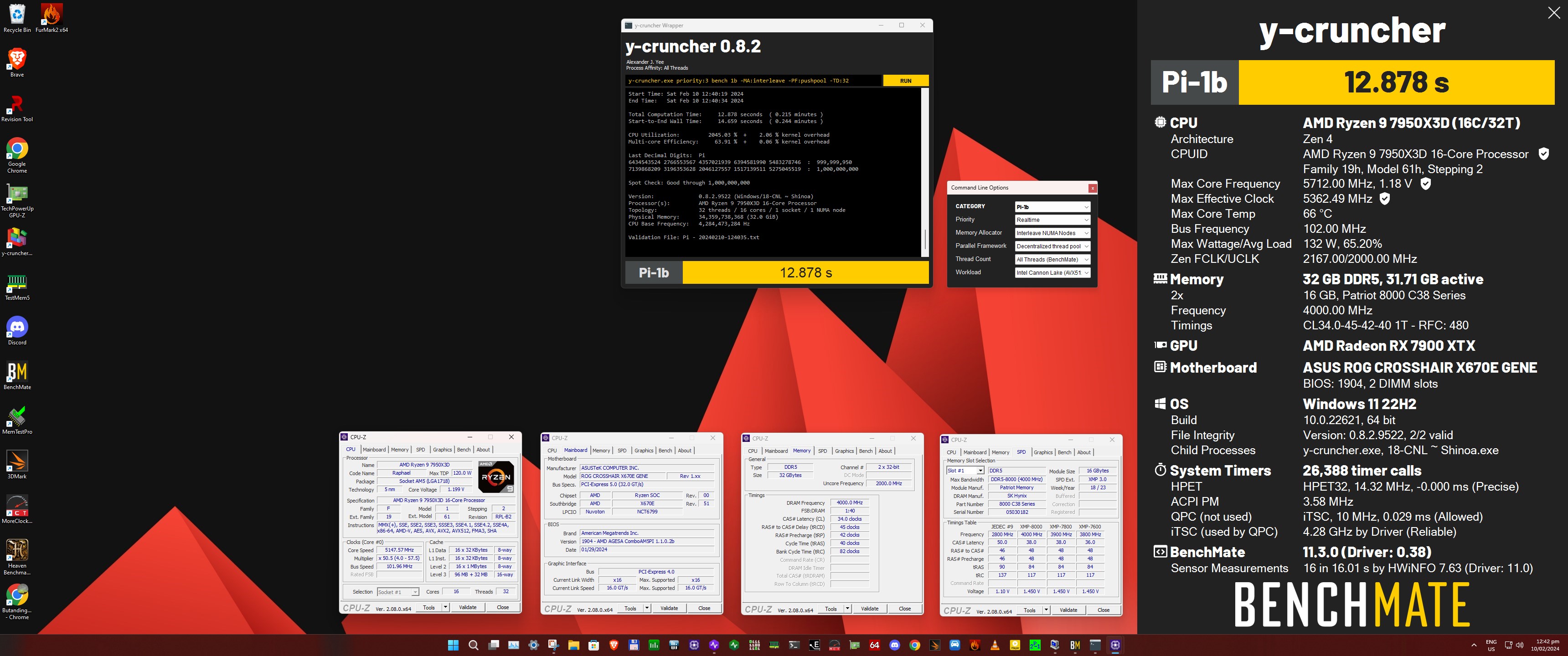
Task: Show hidden system tray icons chevron
Action: click(x=1474, y=645)
